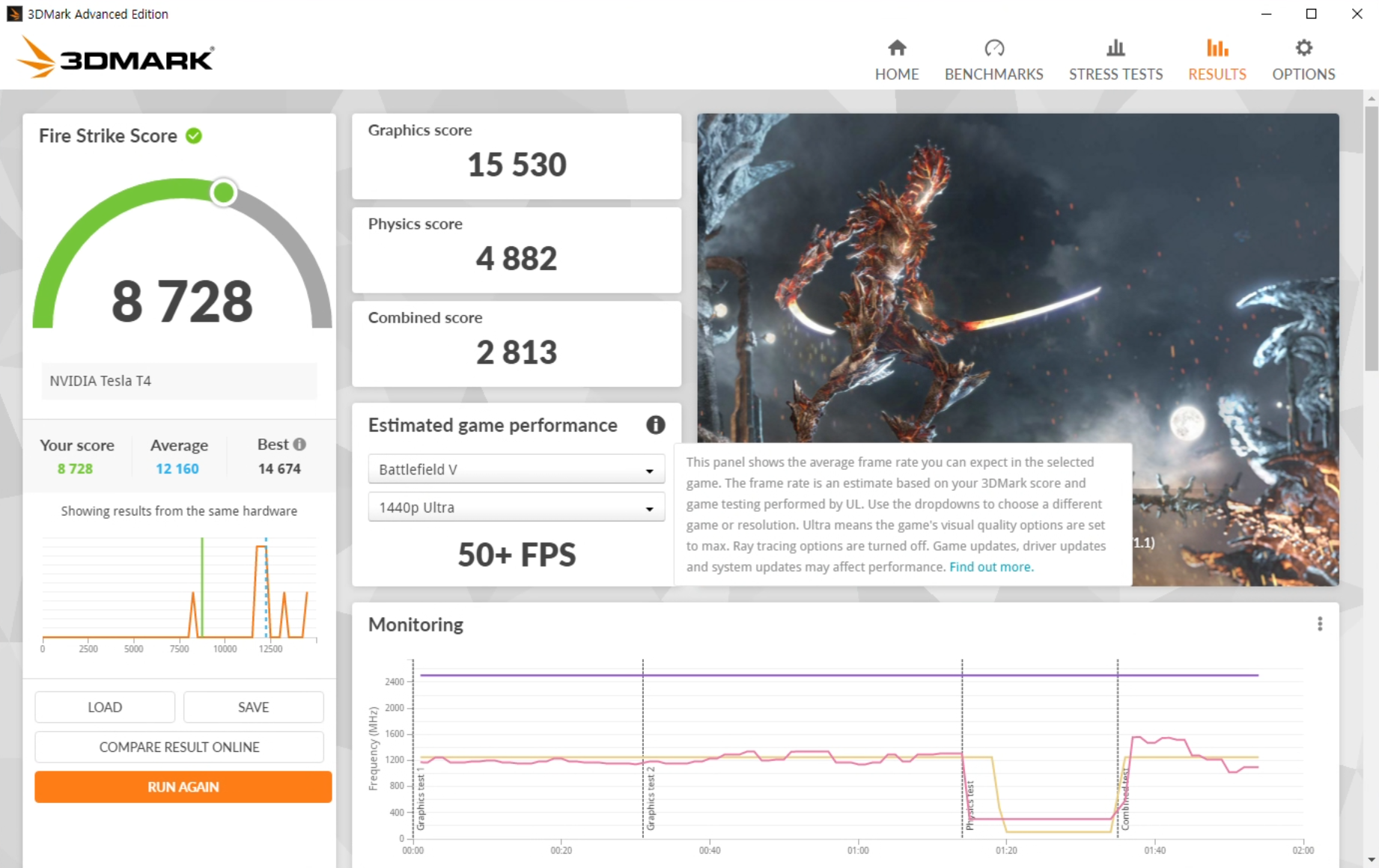This screenshot has height=868, width=1379.
Task: Maximize the 3DMark window
Action: (1311, 13)
